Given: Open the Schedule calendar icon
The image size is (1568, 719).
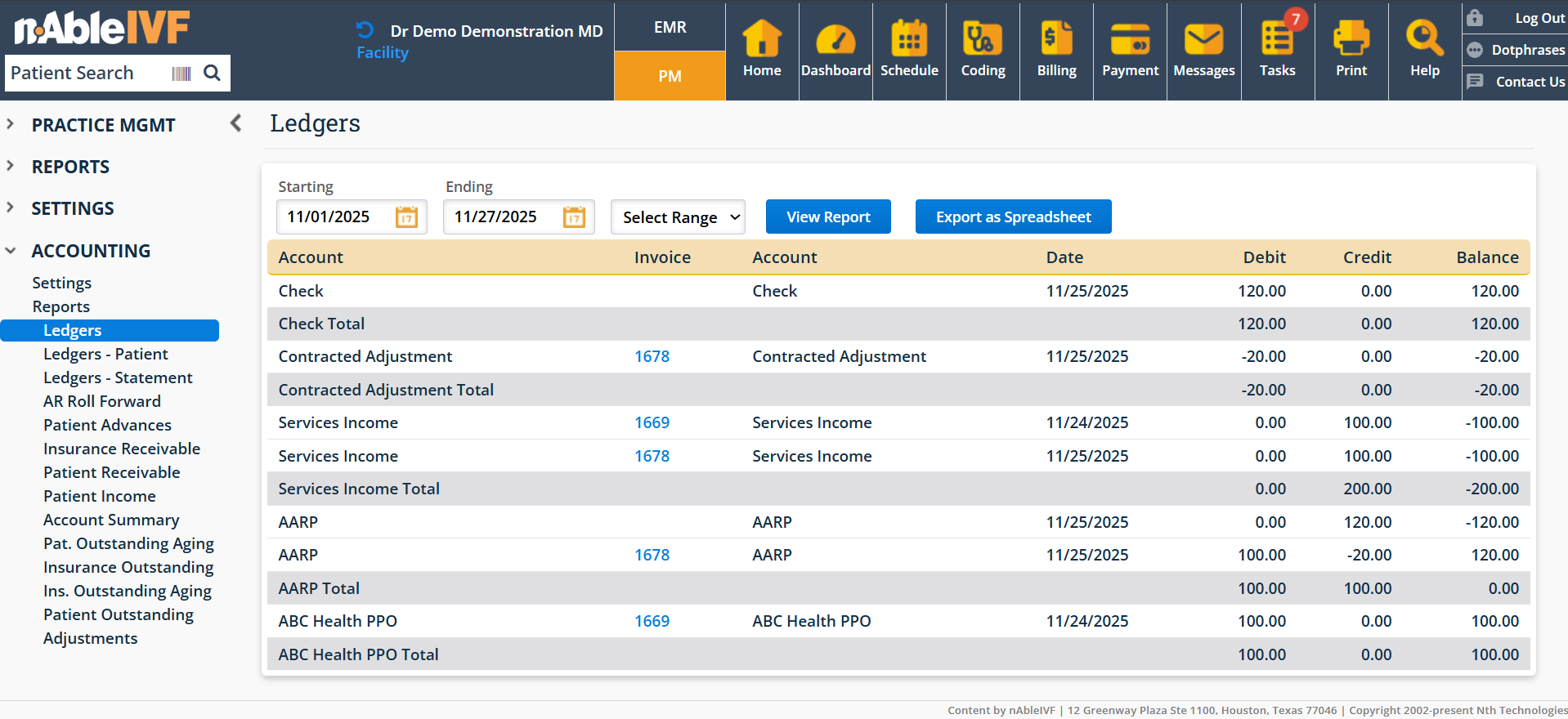Looking at the screenshot, I should 908,49.
